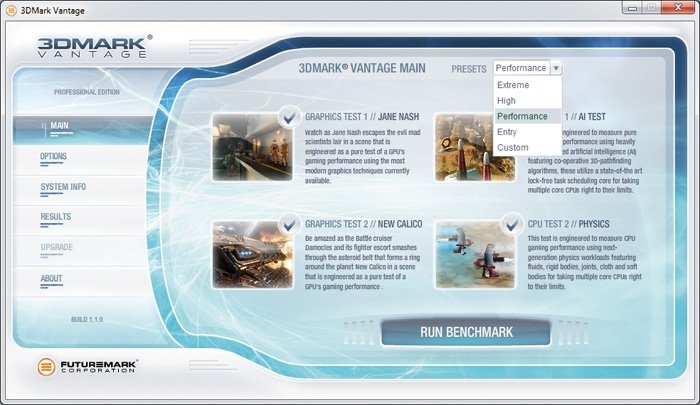
Task: Click the Graphics Test 2 // New Calico heading
Action: [x=363, y=224]
